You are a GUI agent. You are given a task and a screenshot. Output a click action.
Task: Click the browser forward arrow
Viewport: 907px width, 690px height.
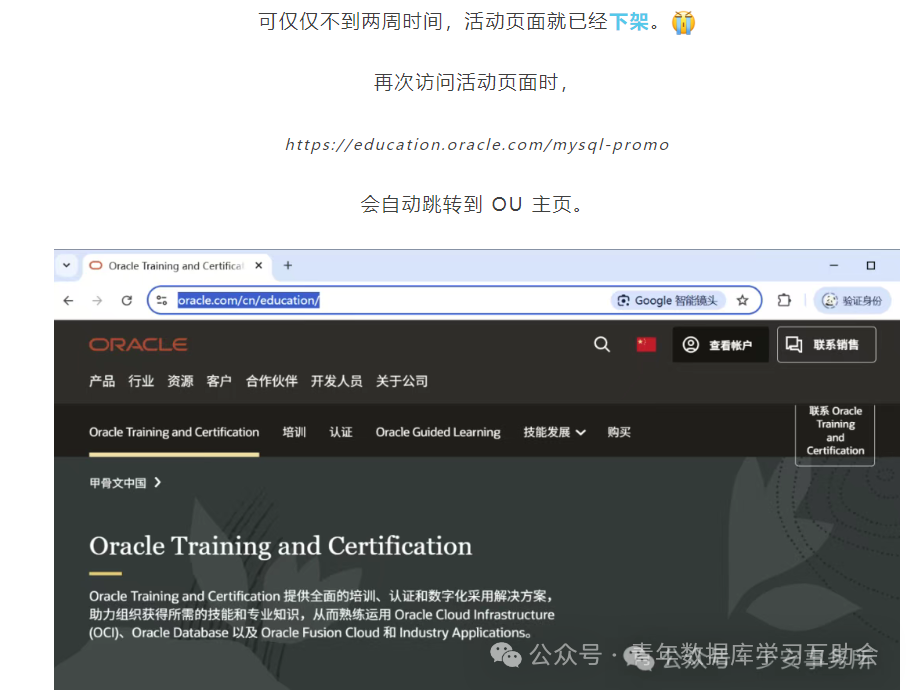point(97,300)
